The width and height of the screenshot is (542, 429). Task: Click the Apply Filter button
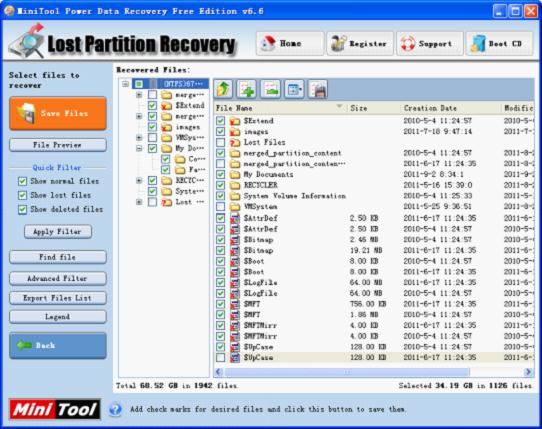coord(58,232)
